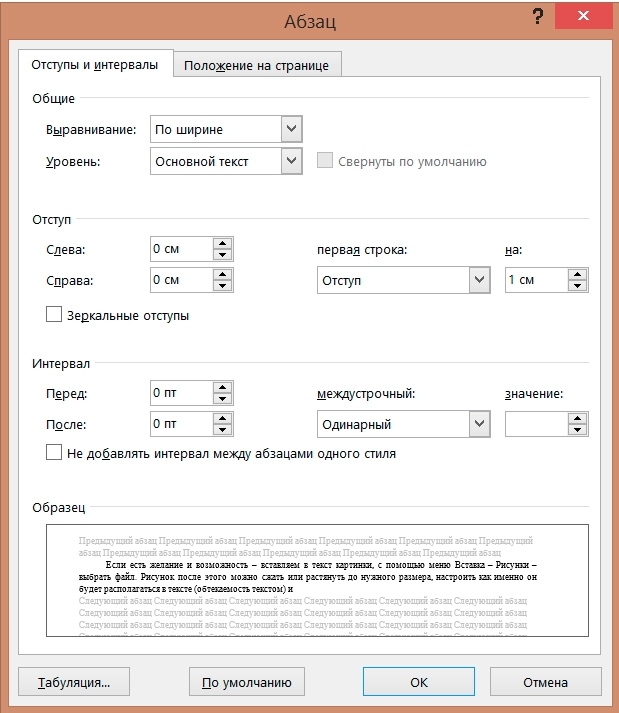Open the первая строка dropdown

(x=479, y=281)
